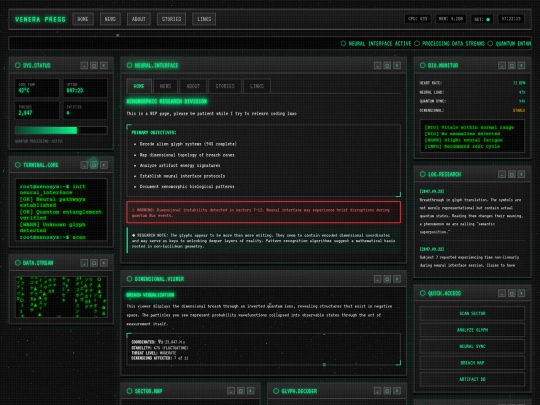Click the CORE TEMP 42°C stat box
This screenshot has width=540, height=405.
[37, 88]
